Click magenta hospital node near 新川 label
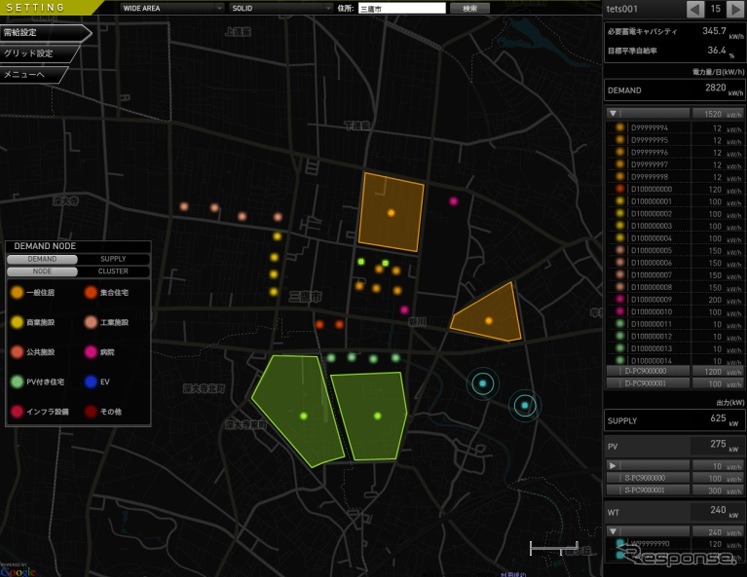Viewport: 747px width, 577px height. (x=404, y=310)
